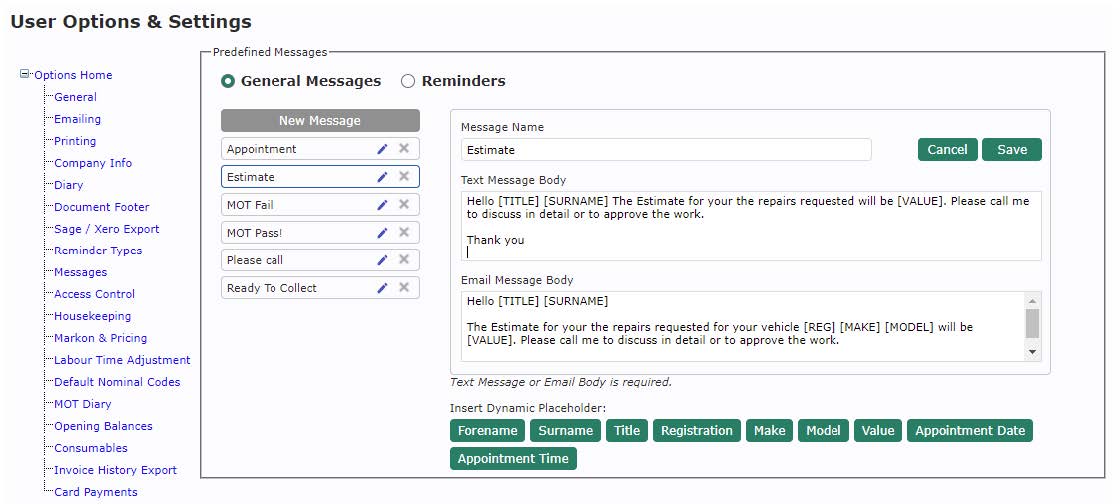Click the X icon on the Estimate row
Image resolution: width=1120 pixels, height=504 pixels.
click(x=404, y=177)
